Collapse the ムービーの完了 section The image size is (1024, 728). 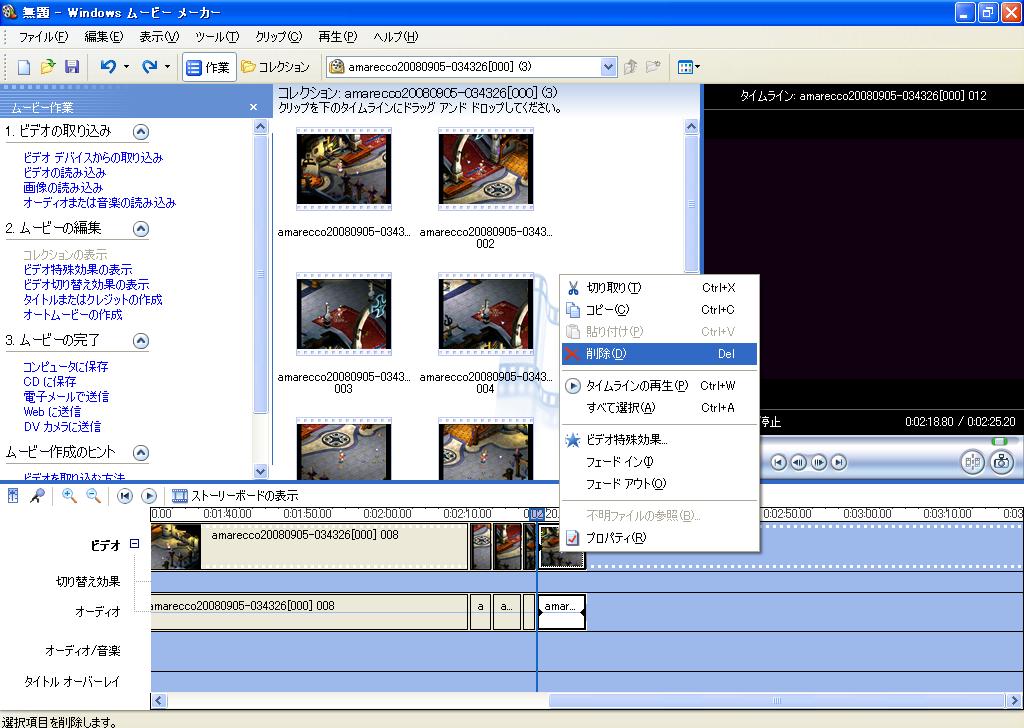tap(140, 341)
